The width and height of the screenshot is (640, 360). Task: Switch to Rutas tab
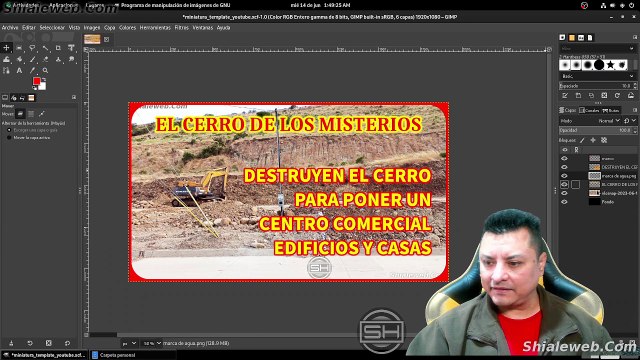click(611, 110)
